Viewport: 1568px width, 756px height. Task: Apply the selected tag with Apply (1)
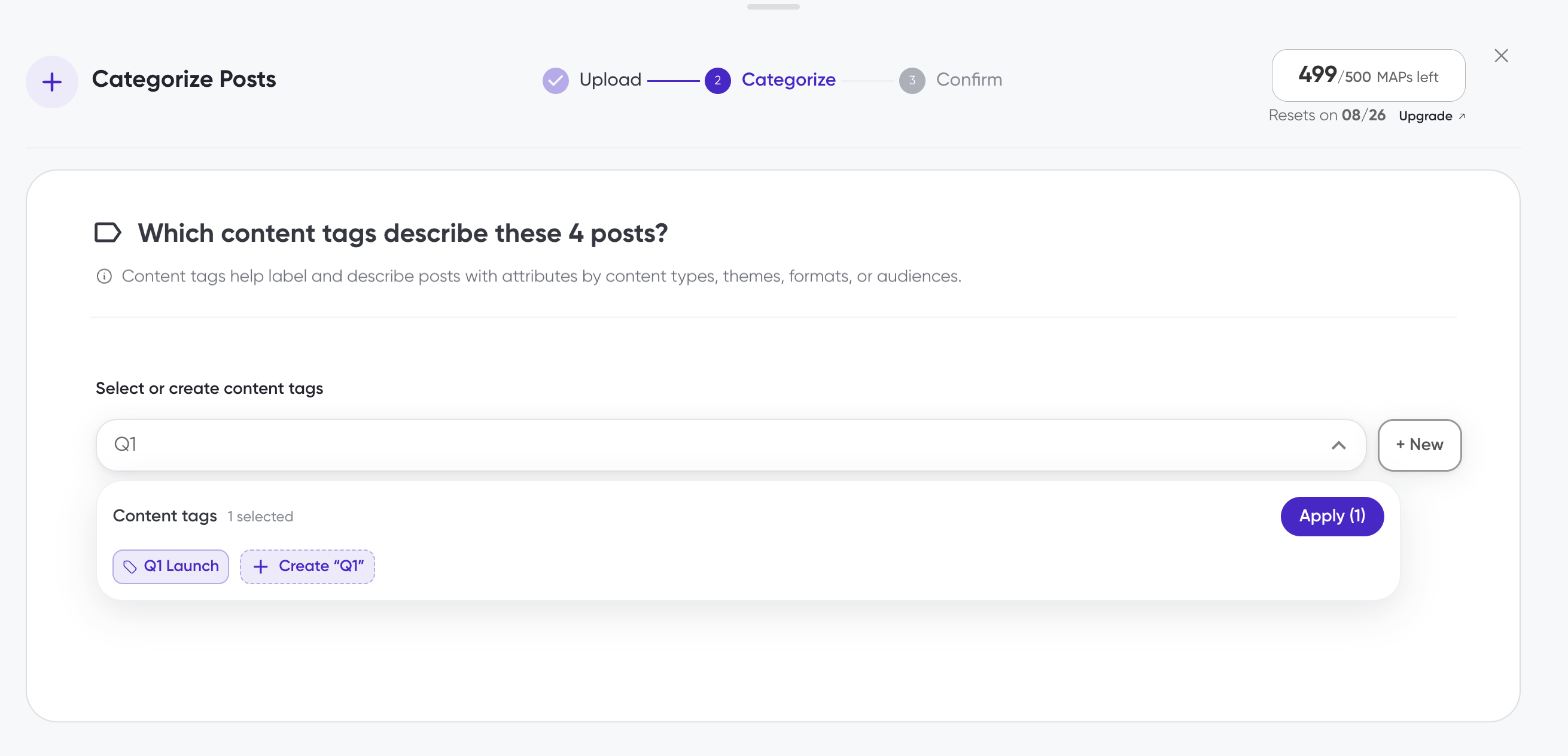(x=1332, y=516)
